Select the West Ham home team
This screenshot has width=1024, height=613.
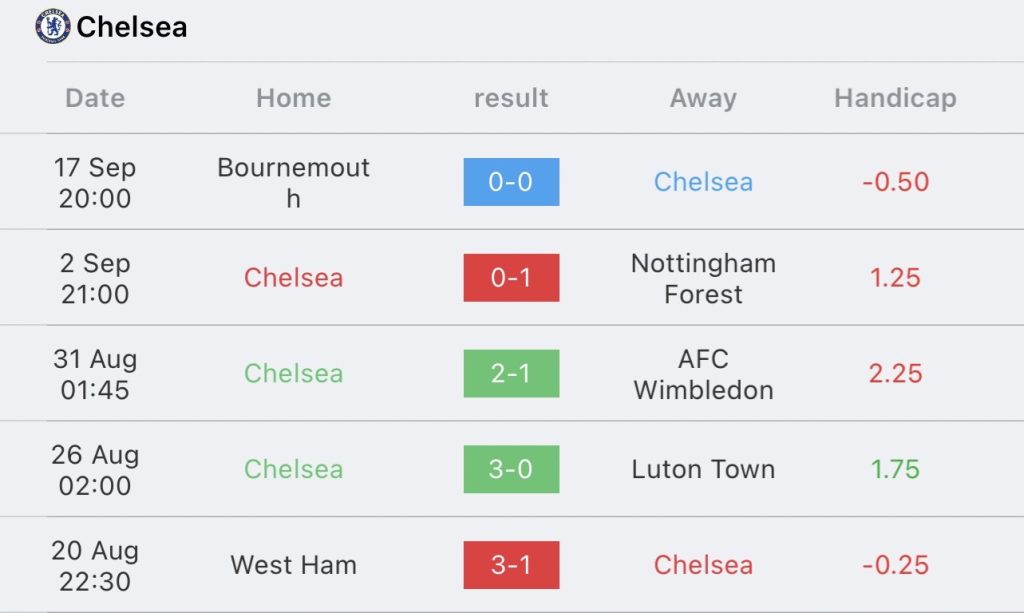293,565
